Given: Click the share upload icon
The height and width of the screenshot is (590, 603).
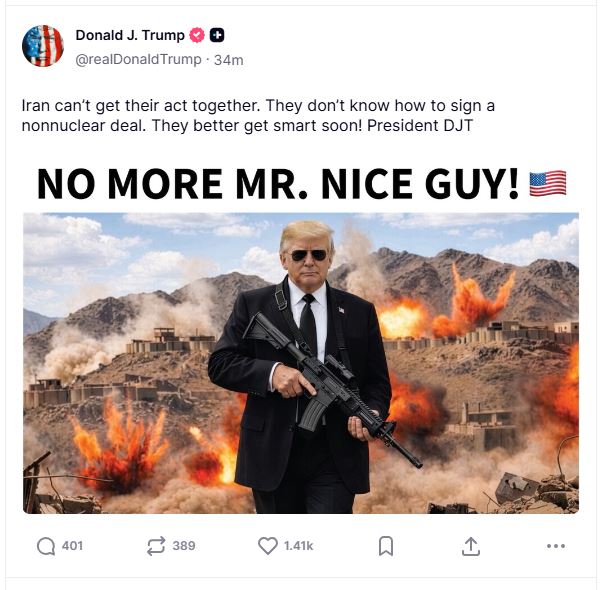Looking at the screenshot, I should tap(471, 546).
